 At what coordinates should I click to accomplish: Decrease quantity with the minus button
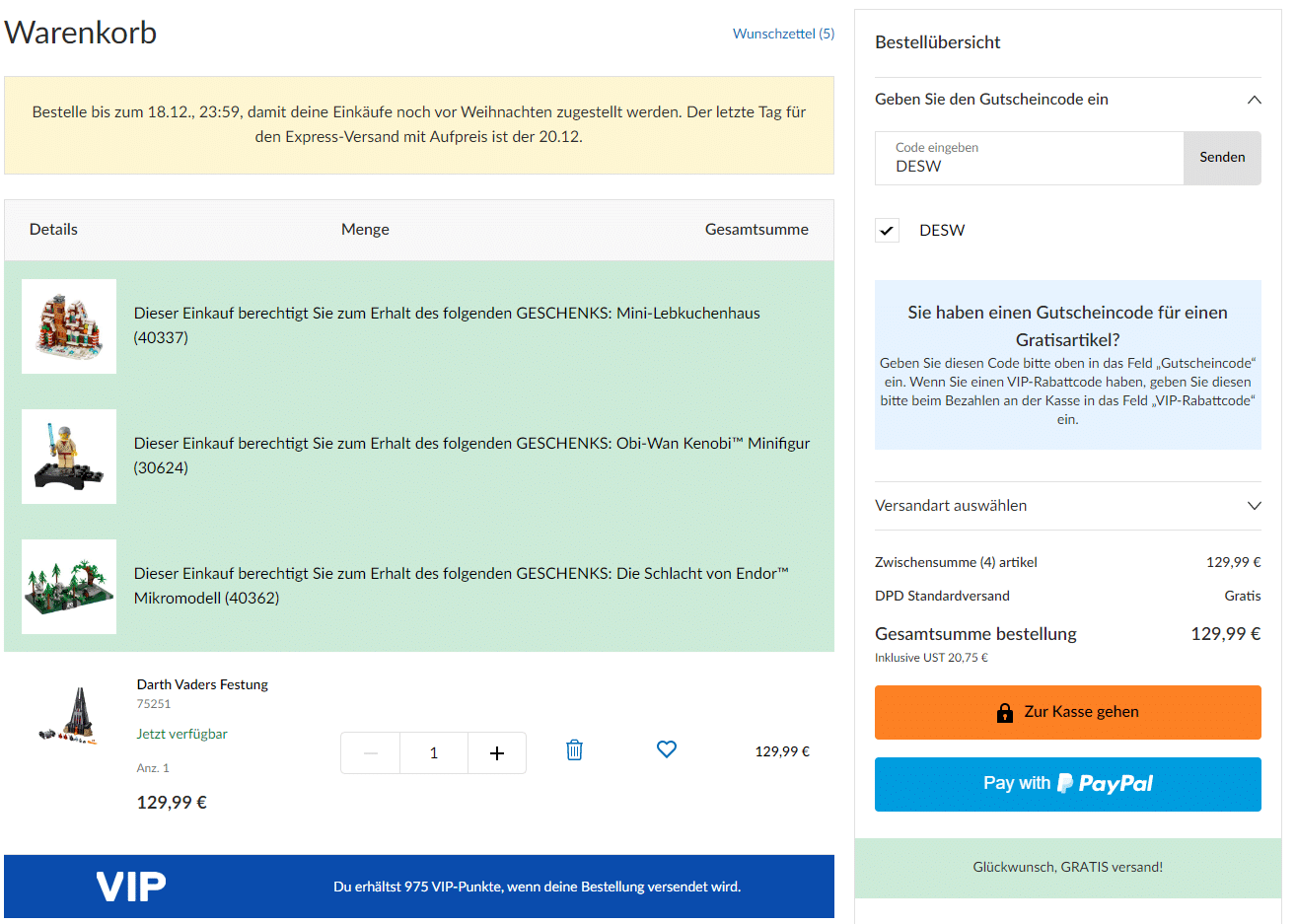pyautogui.click(x=371, y=753)
